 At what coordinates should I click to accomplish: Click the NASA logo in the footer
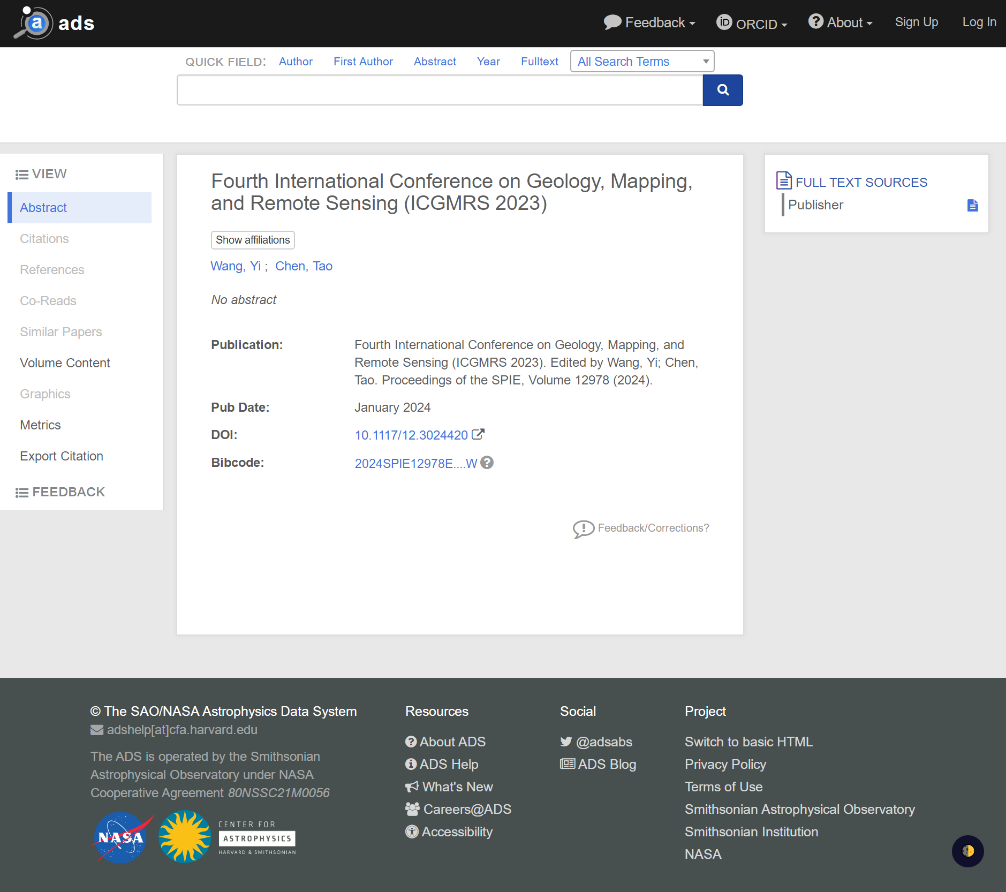[x=122, y=836]
